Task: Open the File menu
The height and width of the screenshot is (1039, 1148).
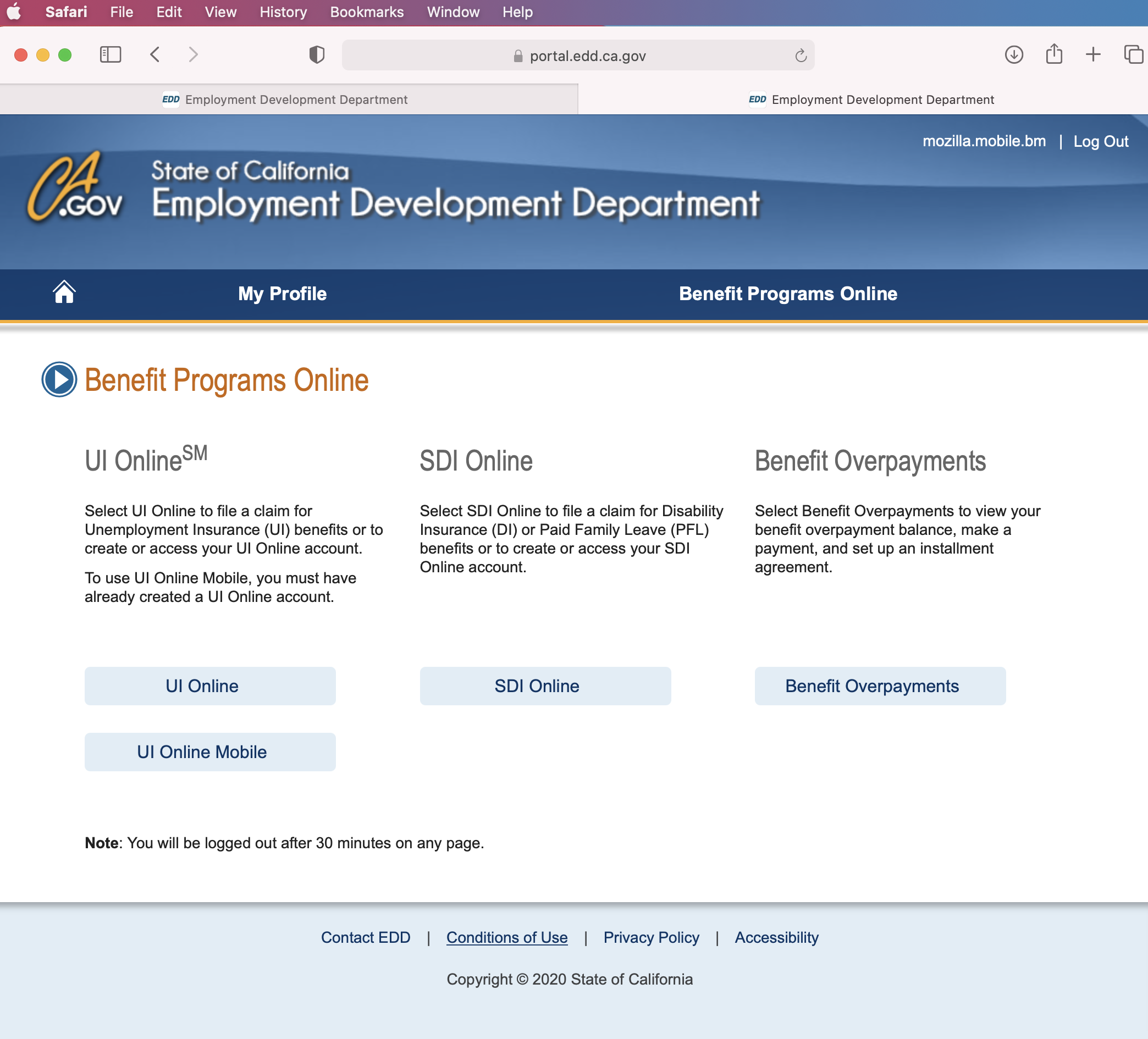Action: click(122, 12)
